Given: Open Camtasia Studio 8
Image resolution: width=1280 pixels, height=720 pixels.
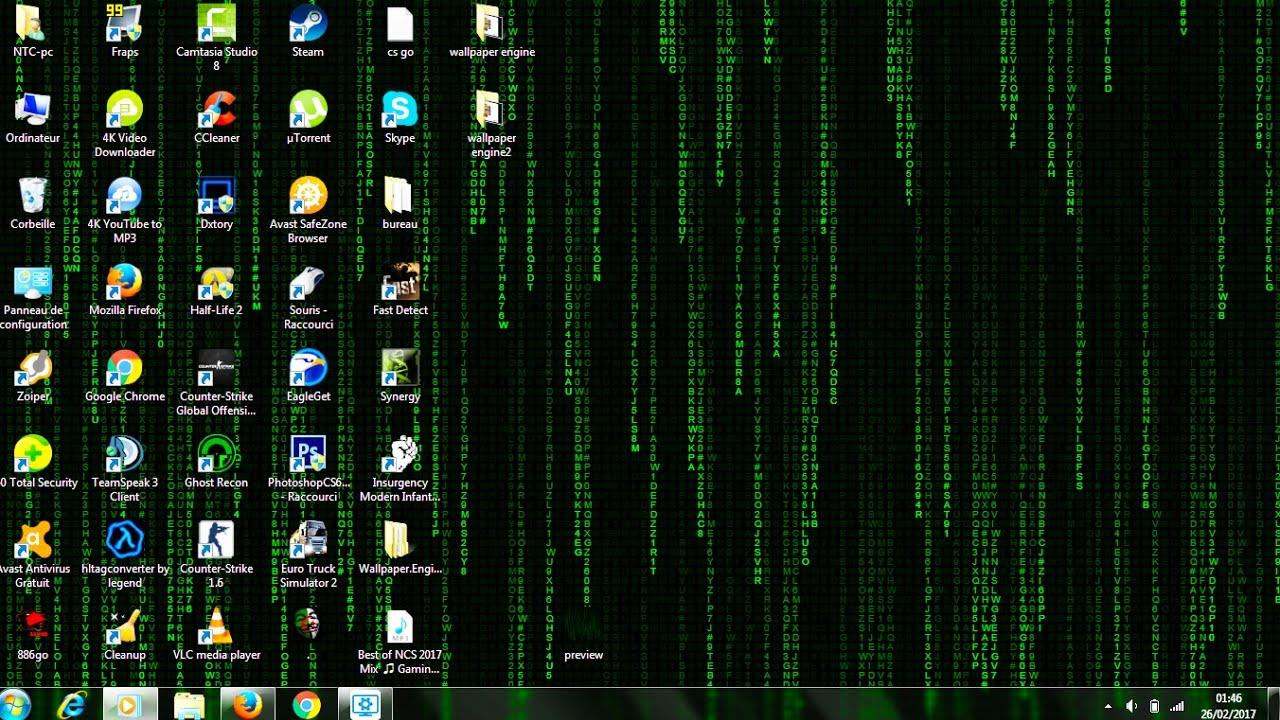Looking at the screenshot, I should 216,22.
